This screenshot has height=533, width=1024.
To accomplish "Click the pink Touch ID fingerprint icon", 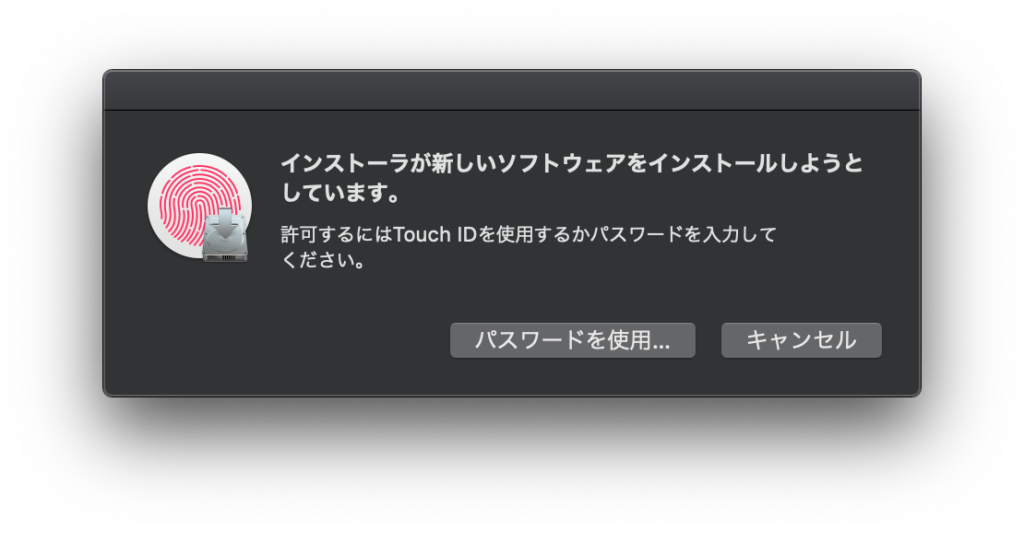I will [191, 199].
